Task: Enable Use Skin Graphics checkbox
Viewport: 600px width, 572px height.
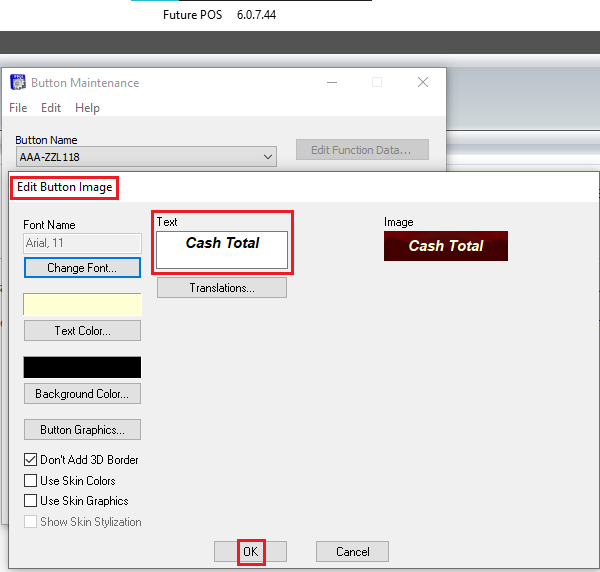Action: (x=31, y=500)
